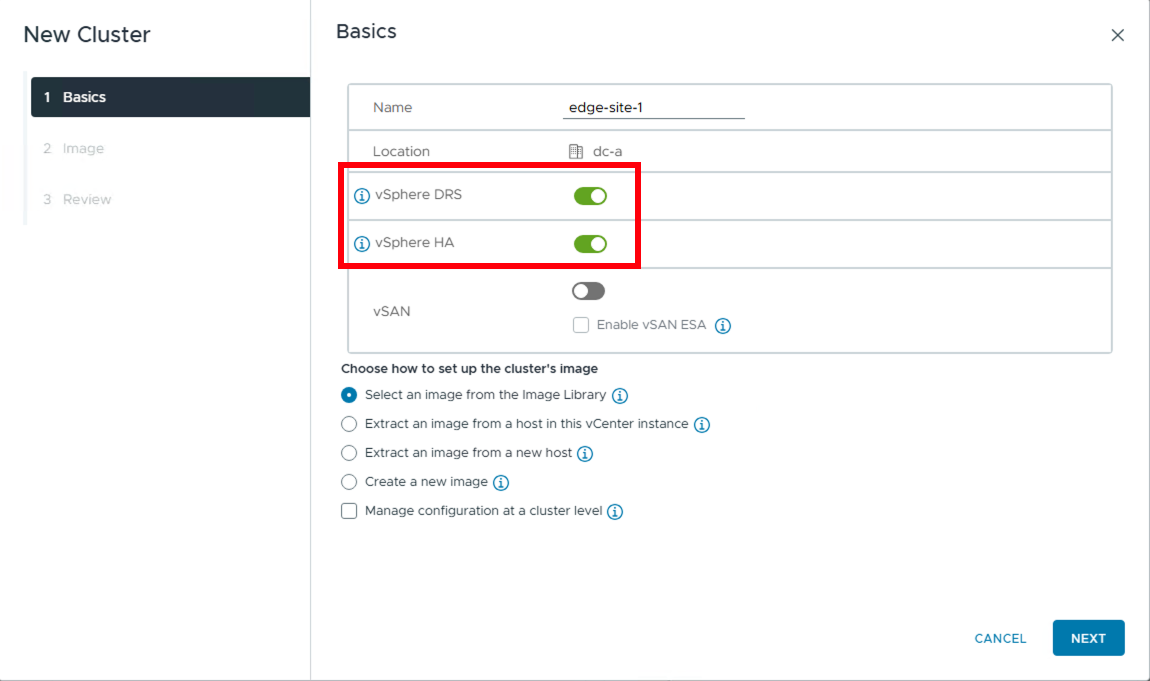Open the vSphere DRS info tooltip icon
The image size is (1150, 681).
(361, 195)
